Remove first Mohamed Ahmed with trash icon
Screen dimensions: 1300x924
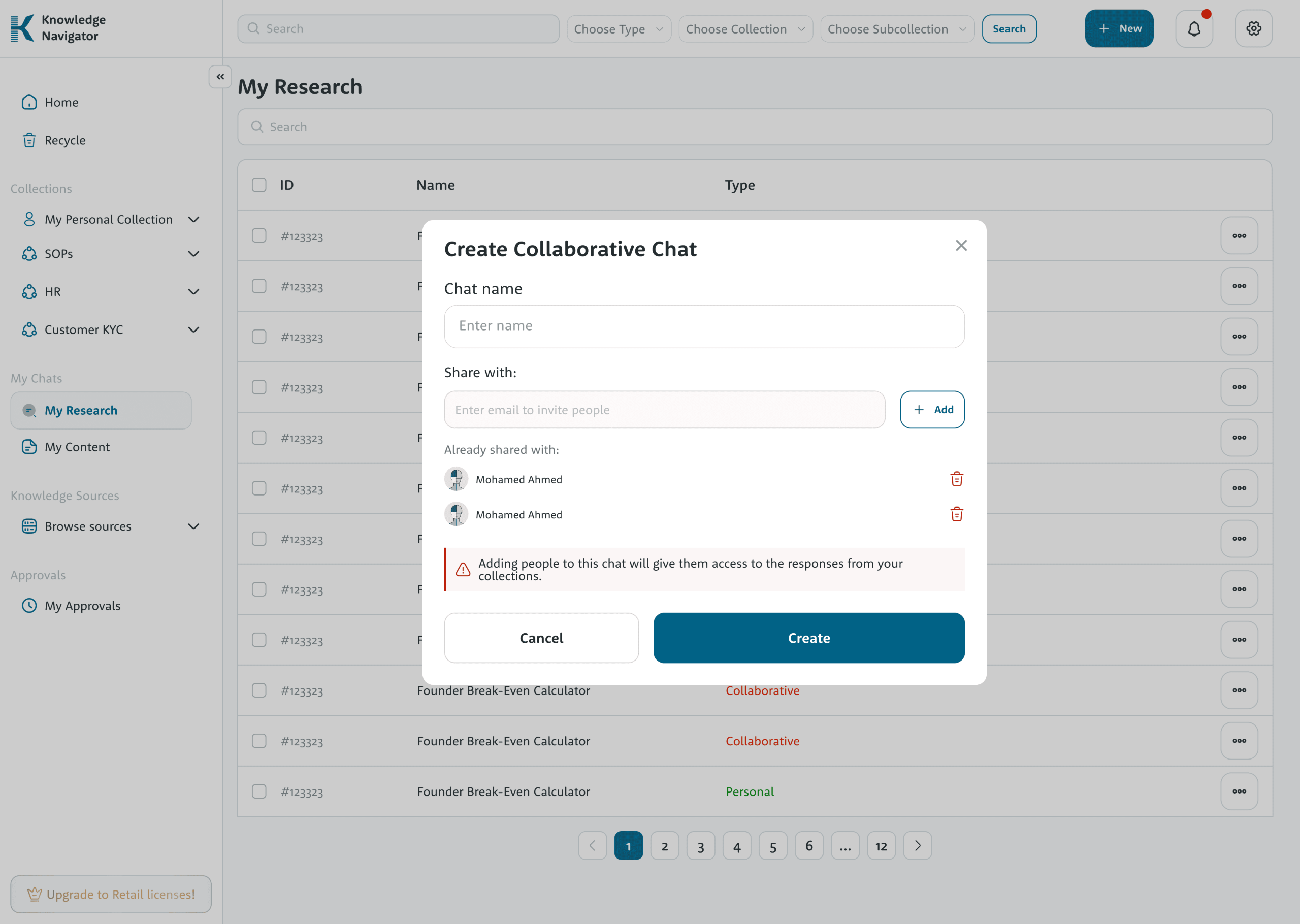(x=956, y=479)
